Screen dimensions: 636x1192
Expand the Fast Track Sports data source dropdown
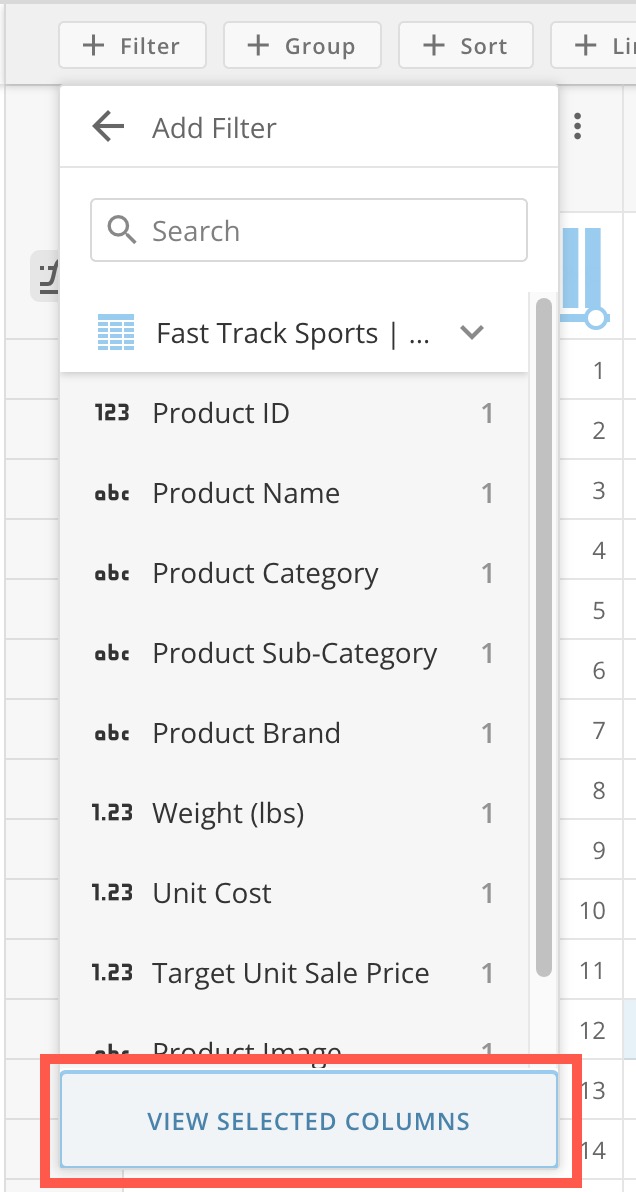pyautogui.click(x=471, y=333)
